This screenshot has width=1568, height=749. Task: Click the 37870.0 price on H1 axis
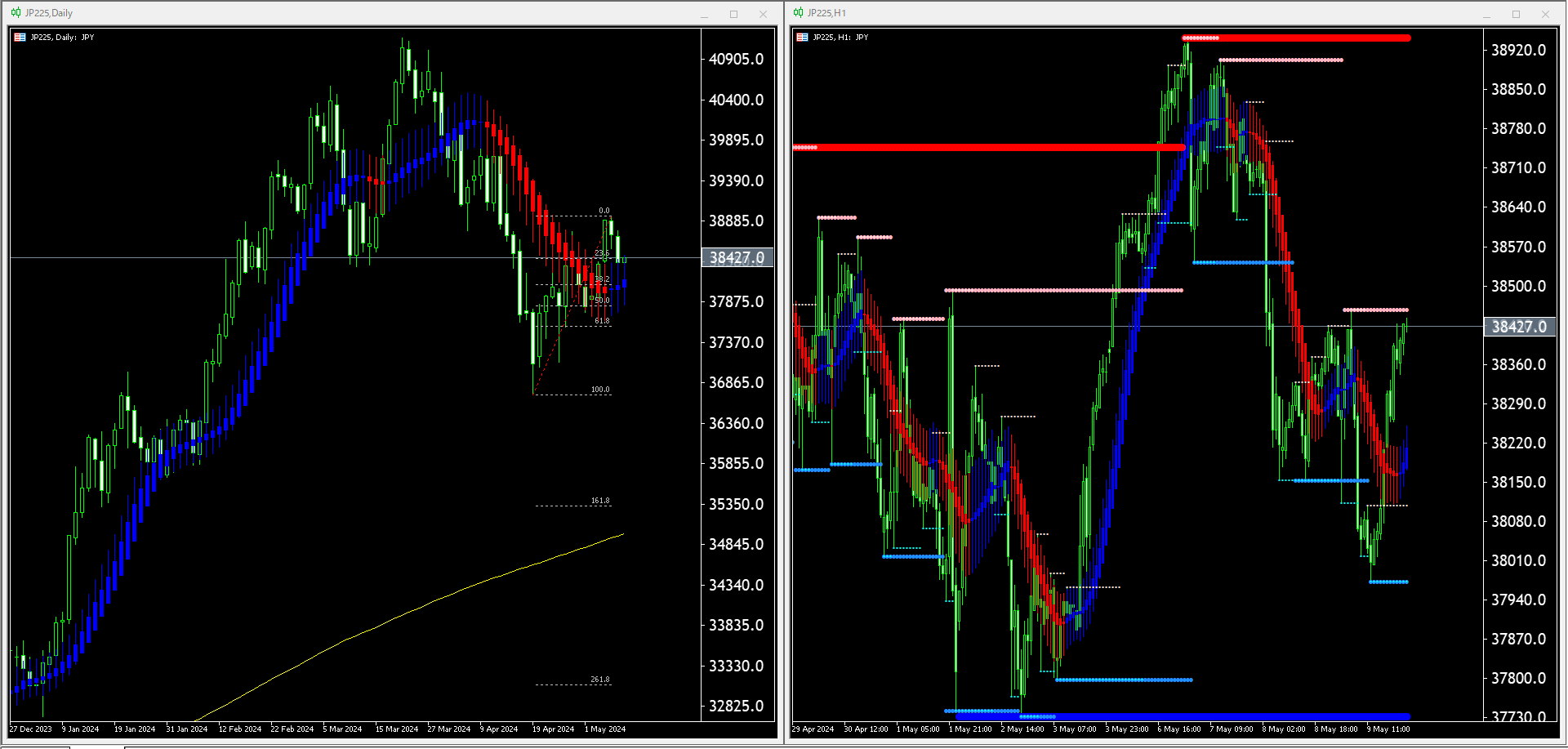[1519, 640]
